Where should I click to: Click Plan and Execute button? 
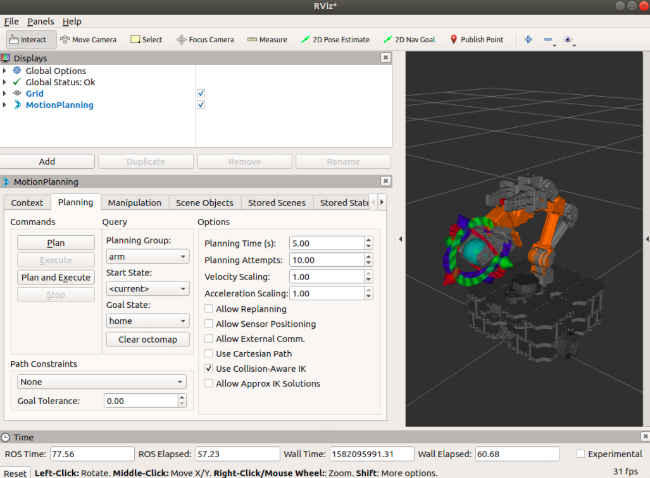56,277
